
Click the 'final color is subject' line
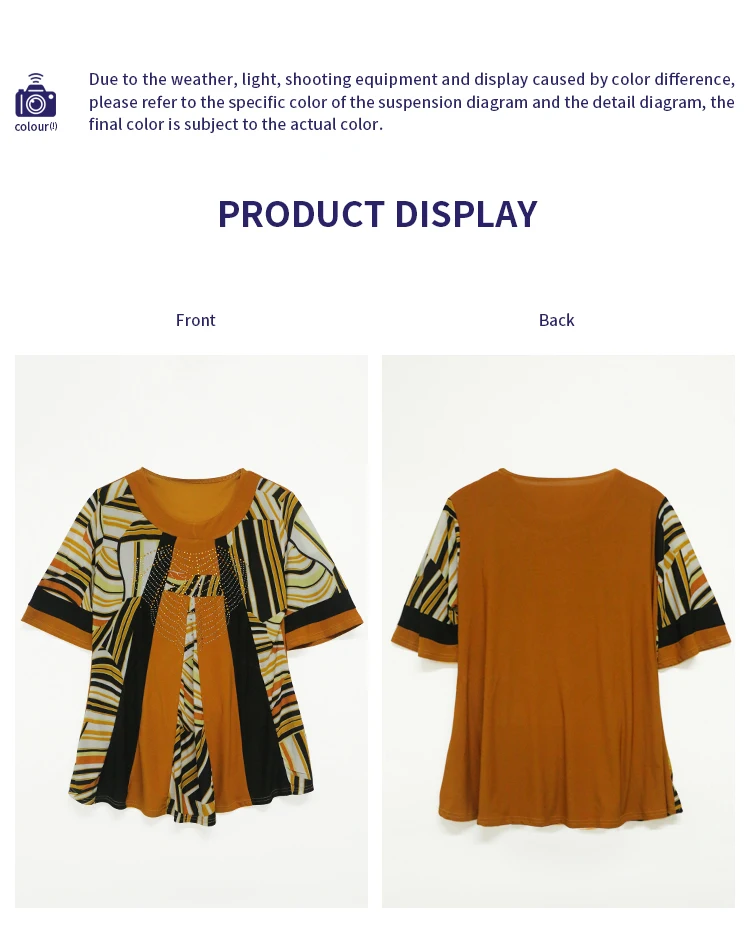click(236, 124)
